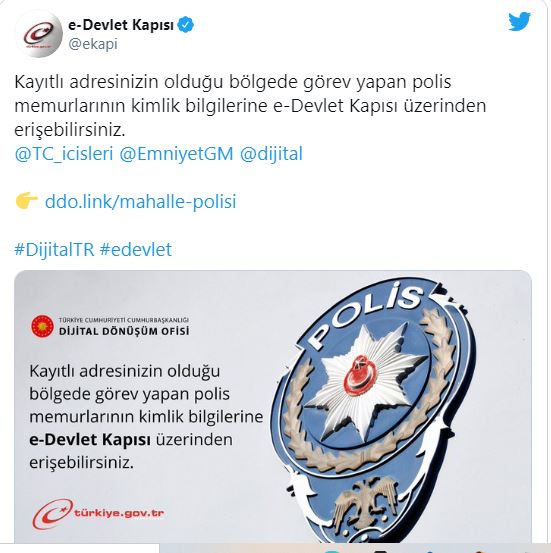Open the @dijital mention
The height and width of the screenshot is (553, 551).
pos(271,154)
